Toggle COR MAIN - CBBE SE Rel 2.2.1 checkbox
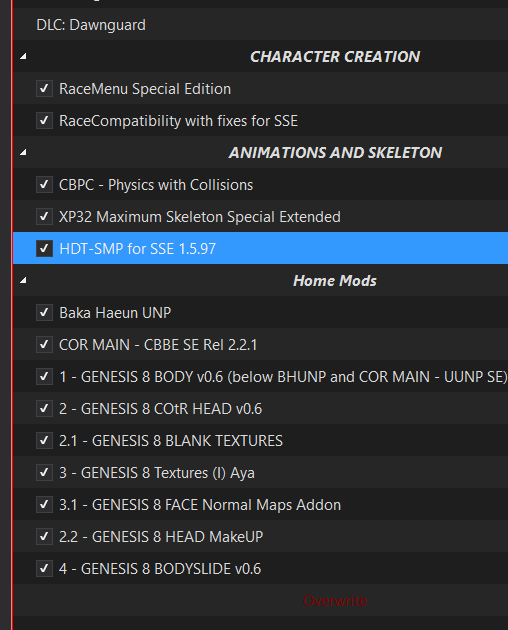 tap(44, 344)
